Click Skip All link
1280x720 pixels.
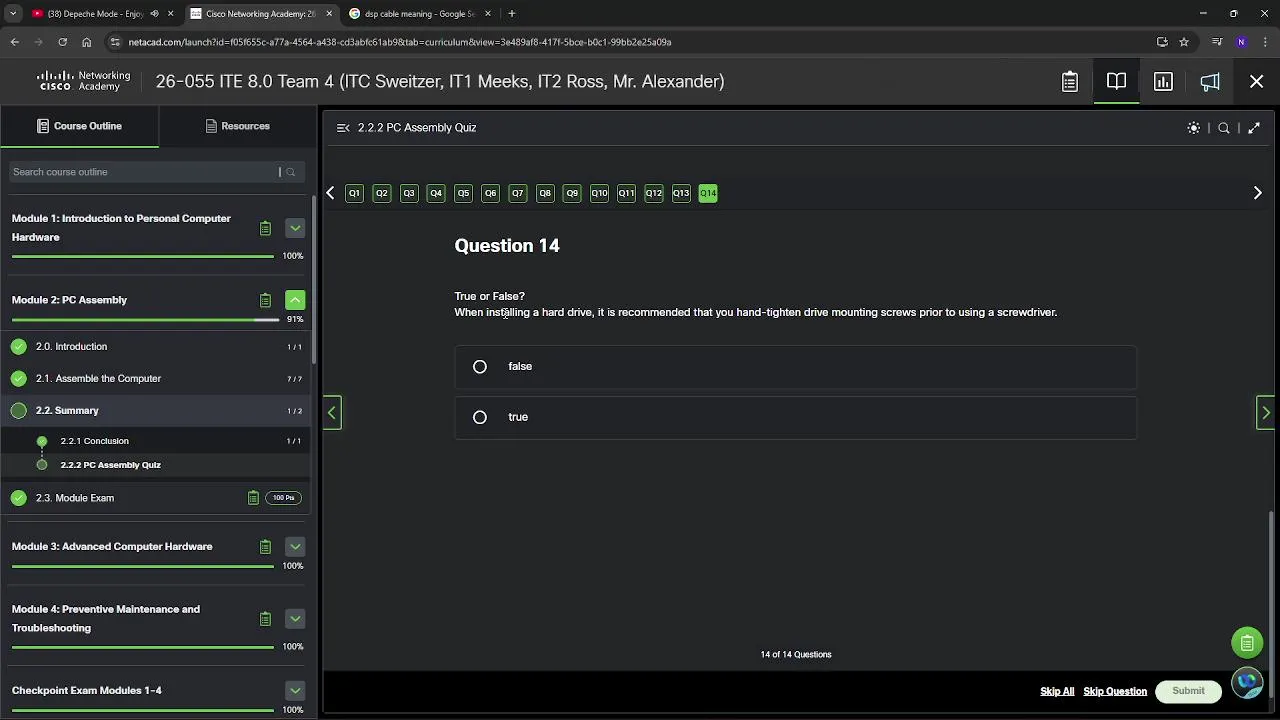point(1057,692)
